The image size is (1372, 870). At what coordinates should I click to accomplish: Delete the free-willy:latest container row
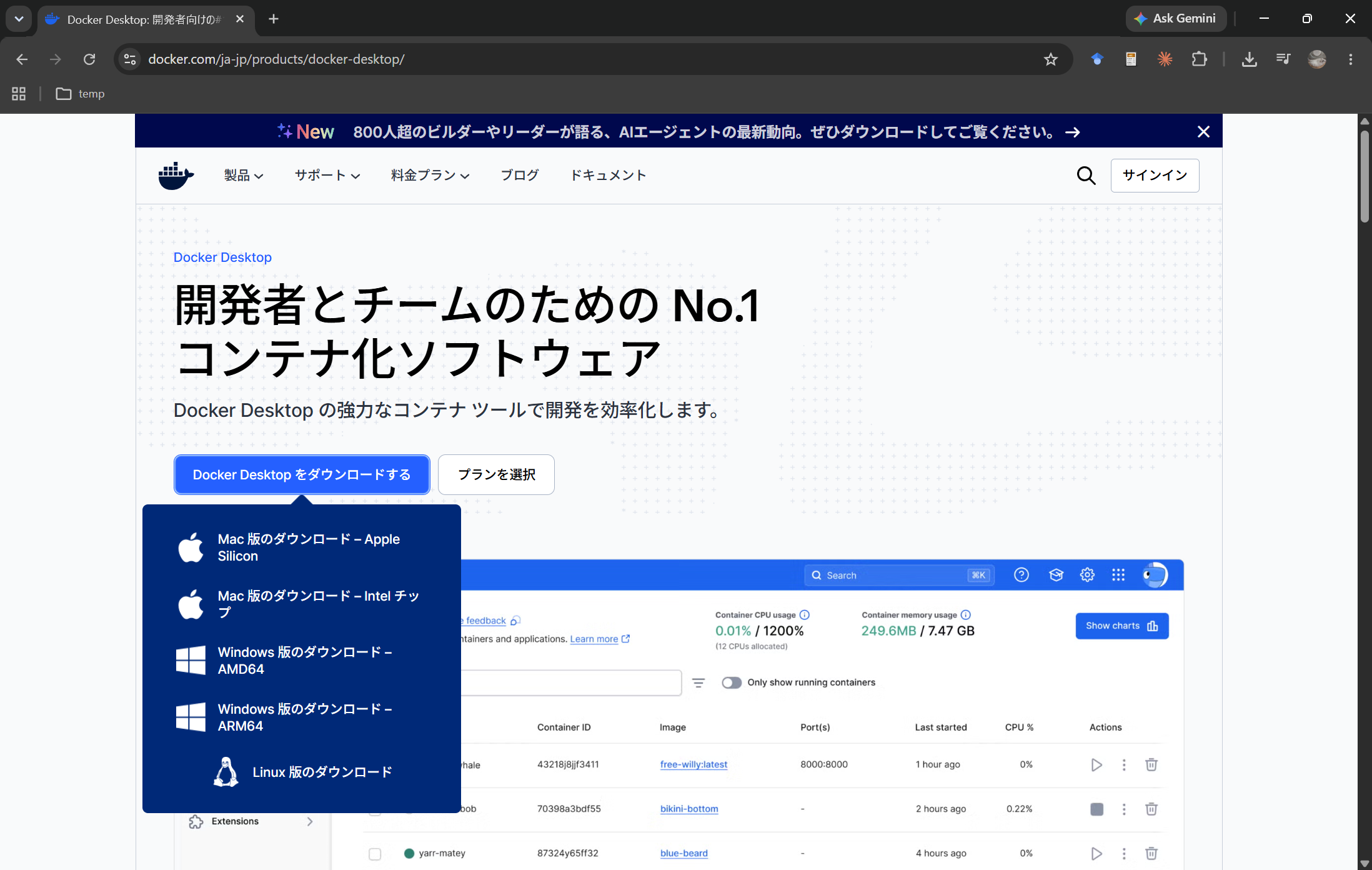1151,764
